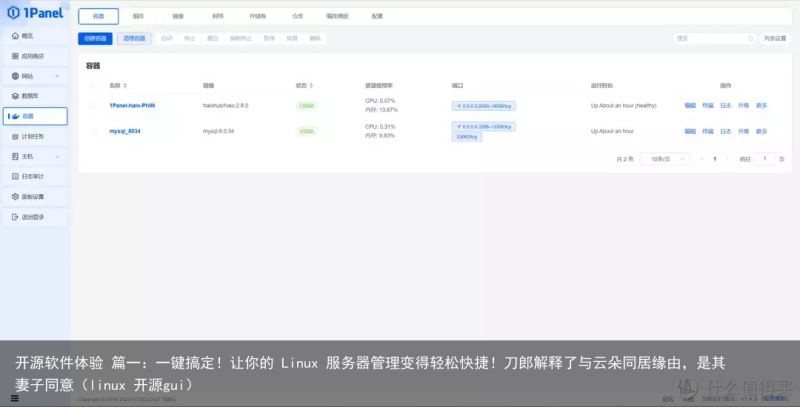
Task: Open the 计划任务 scheduled tasks icon
Action: (15, 137)
